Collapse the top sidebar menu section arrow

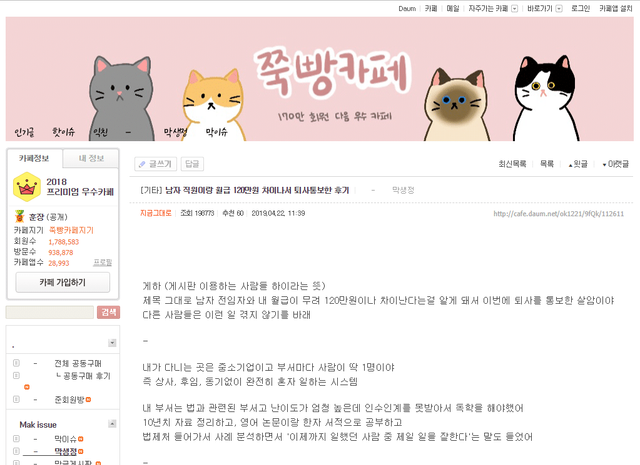[112, 343]
